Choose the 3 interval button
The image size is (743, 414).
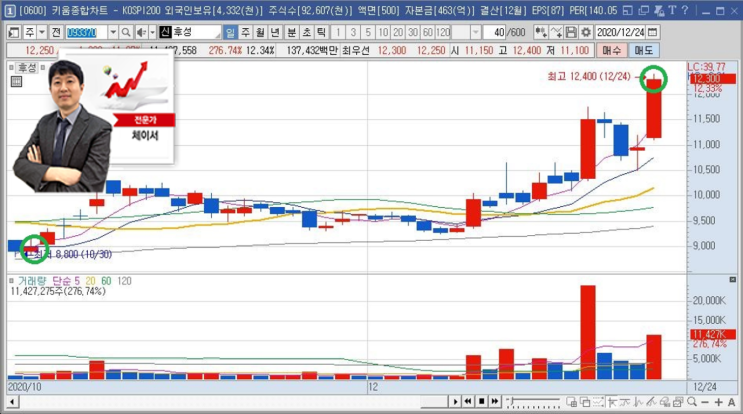pyautogui.click(x=353, y=32)
